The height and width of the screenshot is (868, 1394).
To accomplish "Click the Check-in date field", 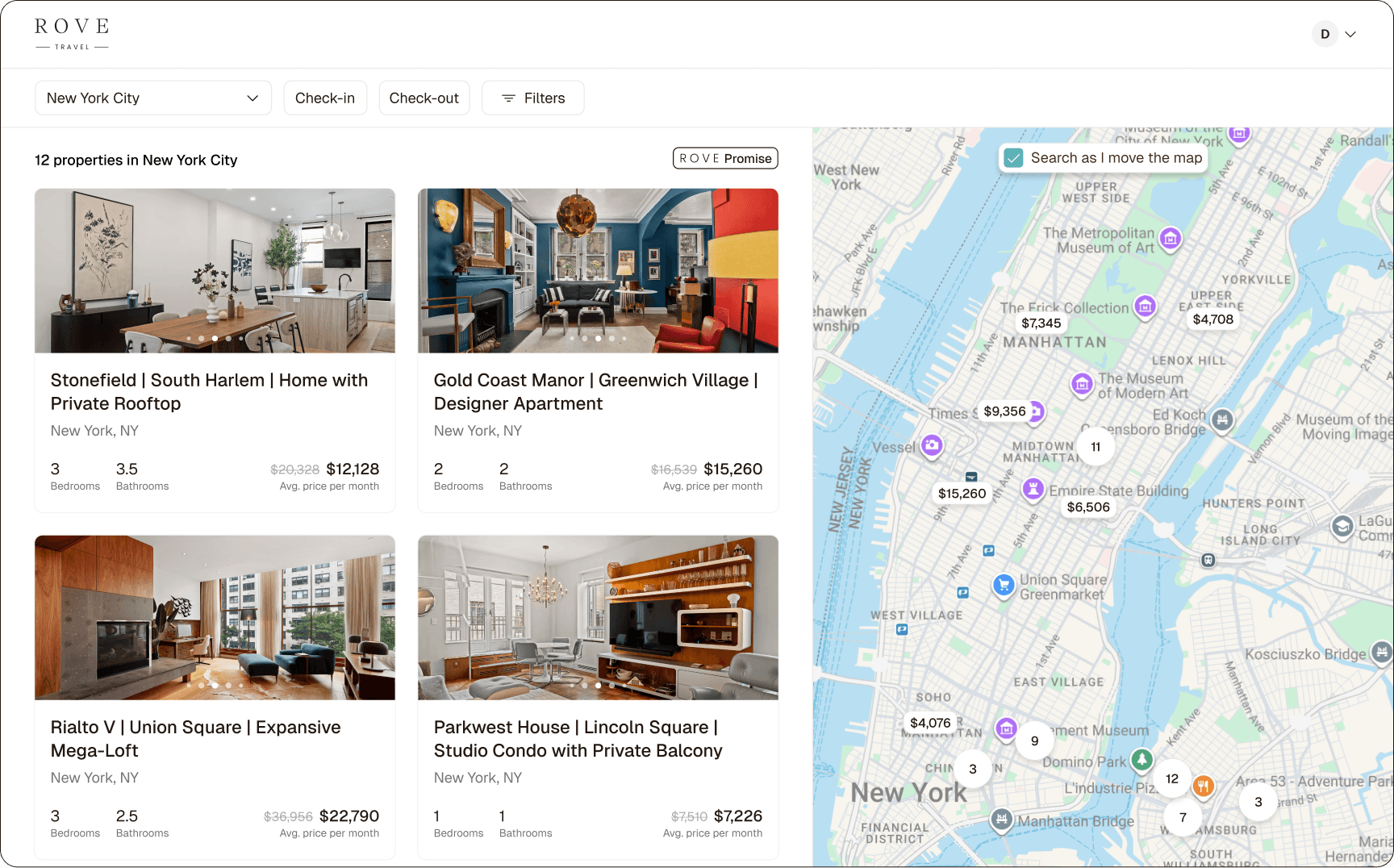I will click(x=325, y=98).
